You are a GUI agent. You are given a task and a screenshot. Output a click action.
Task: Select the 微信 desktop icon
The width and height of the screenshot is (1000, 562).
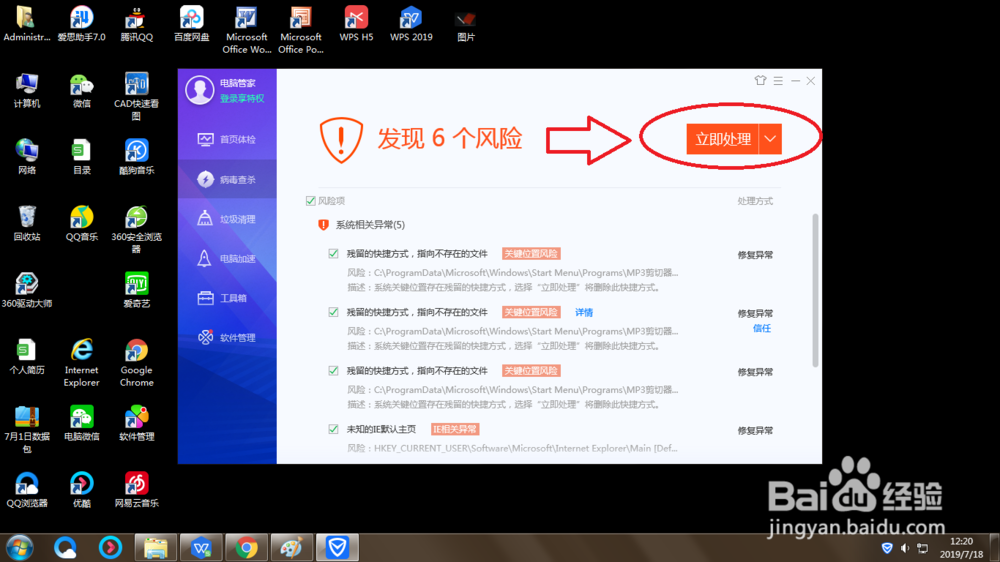(x=82, y=90)
